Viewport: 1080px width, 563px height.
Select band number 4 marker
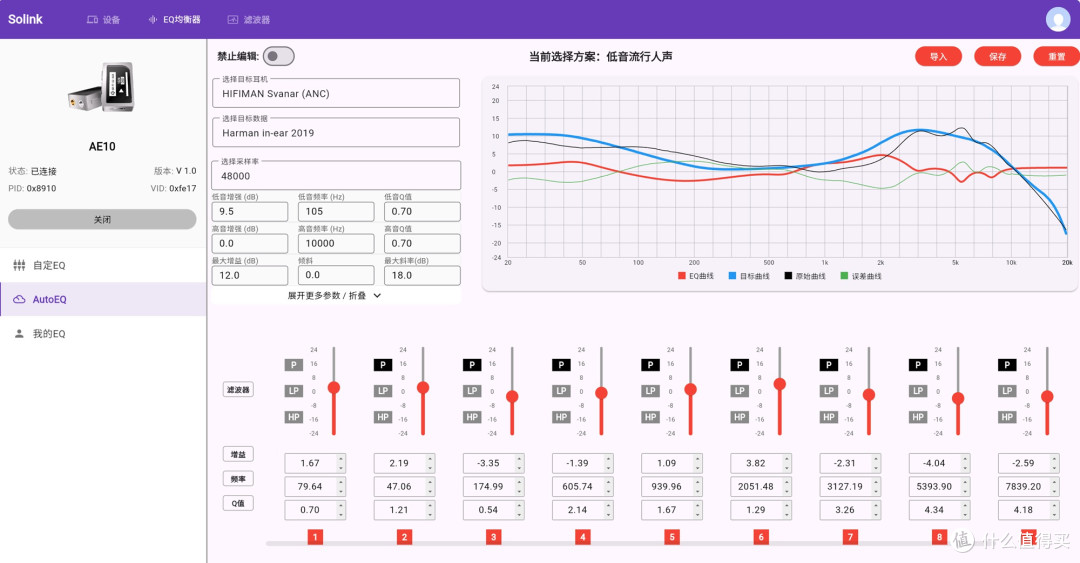click(x=583, y=537)
